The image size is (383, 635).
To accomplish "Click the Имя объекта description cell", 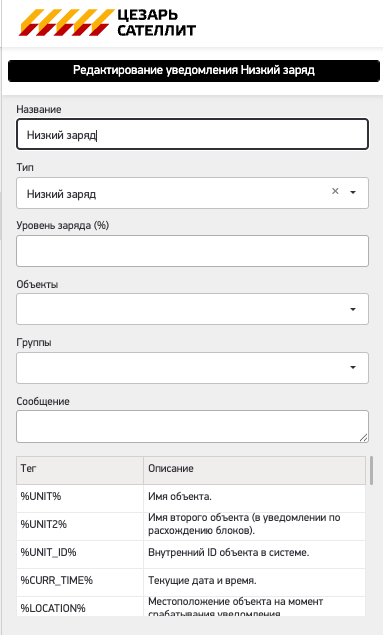I will click(254, 498).
